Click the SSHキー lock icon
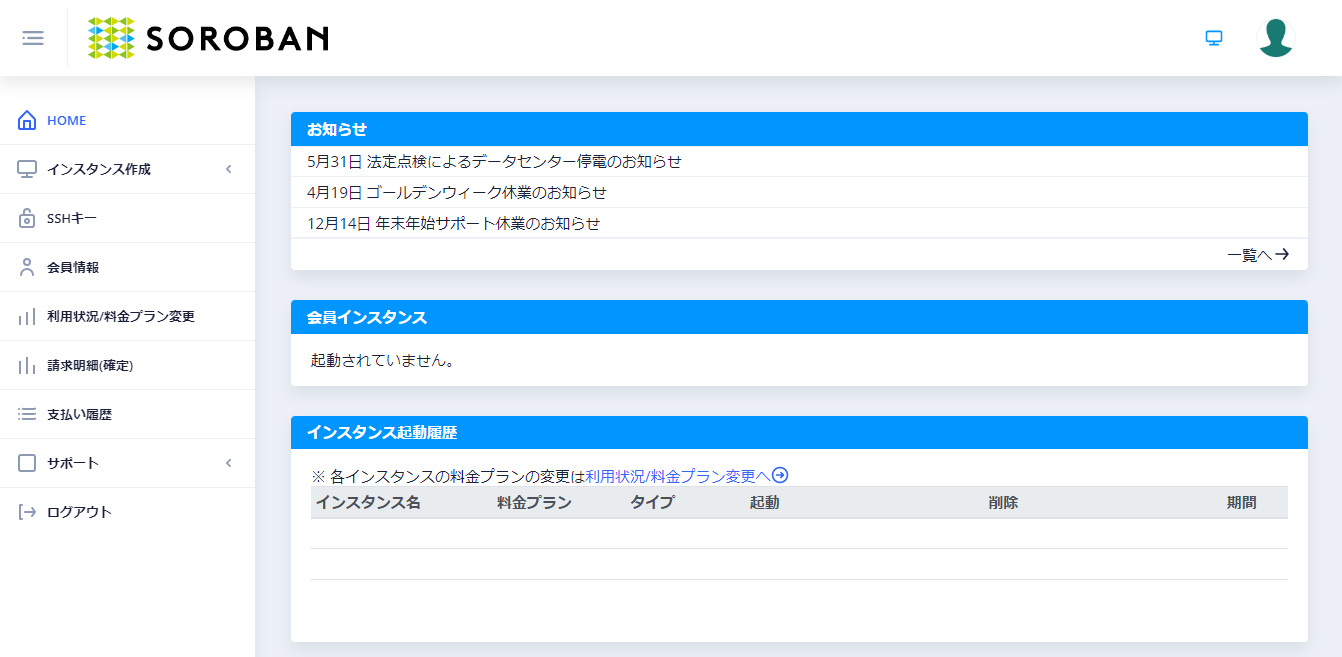The width and height of the screenshot is (1342, 657). (x=28, y=218)
